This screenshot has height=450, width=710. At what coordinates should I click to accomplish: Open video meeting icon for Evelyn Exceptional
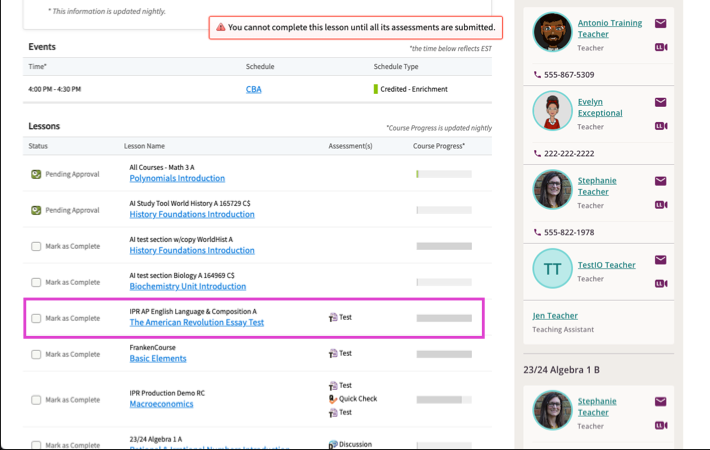[x=661, y=126]
